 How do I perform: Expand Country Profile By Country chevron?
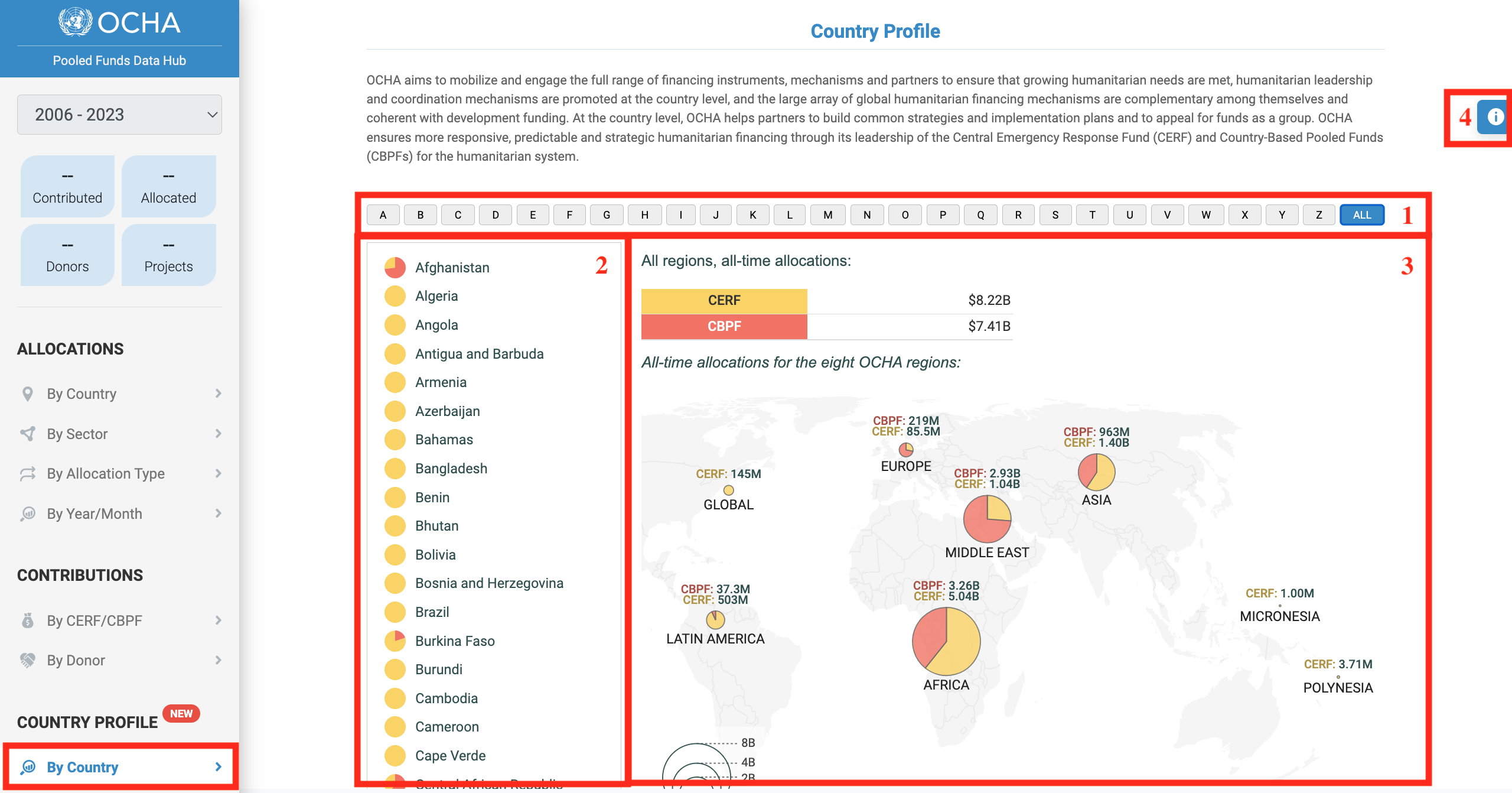(x=218, y=767)
